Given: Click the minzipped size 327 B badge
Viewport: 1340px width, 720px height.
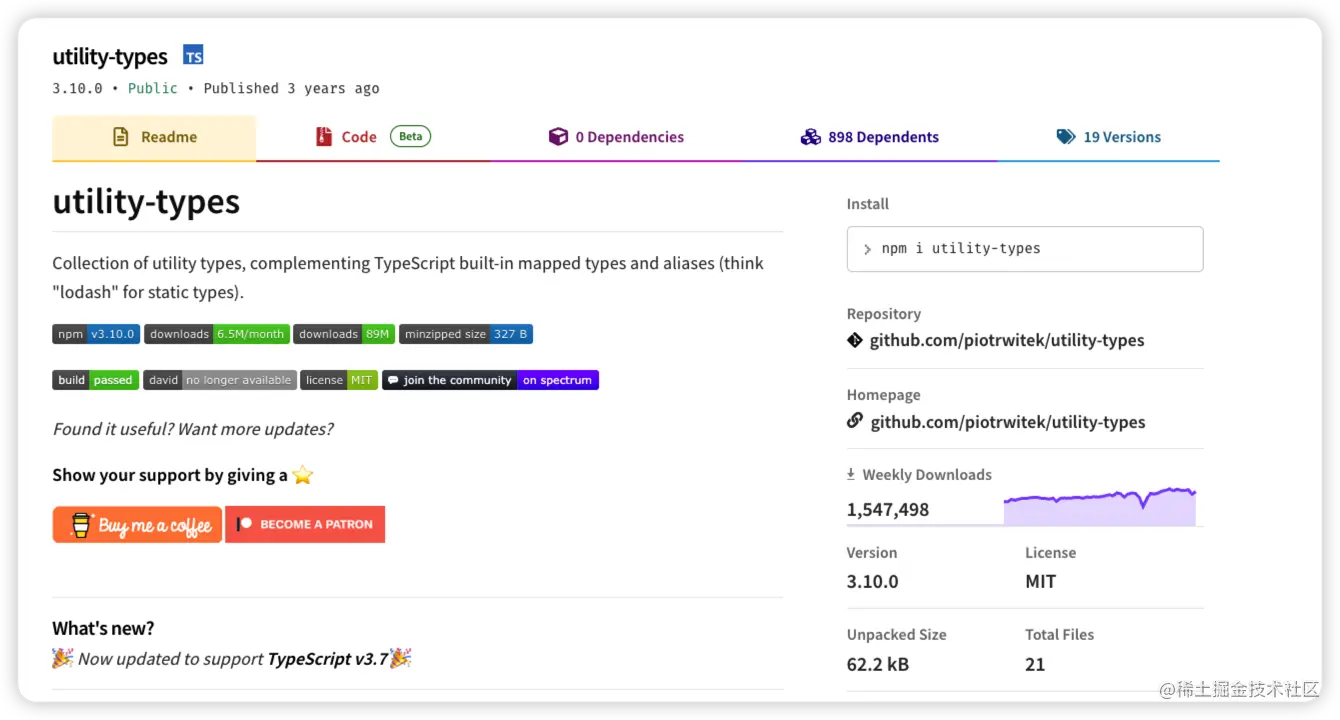Looking at the screenshot, I should click(x=466, y=334).
